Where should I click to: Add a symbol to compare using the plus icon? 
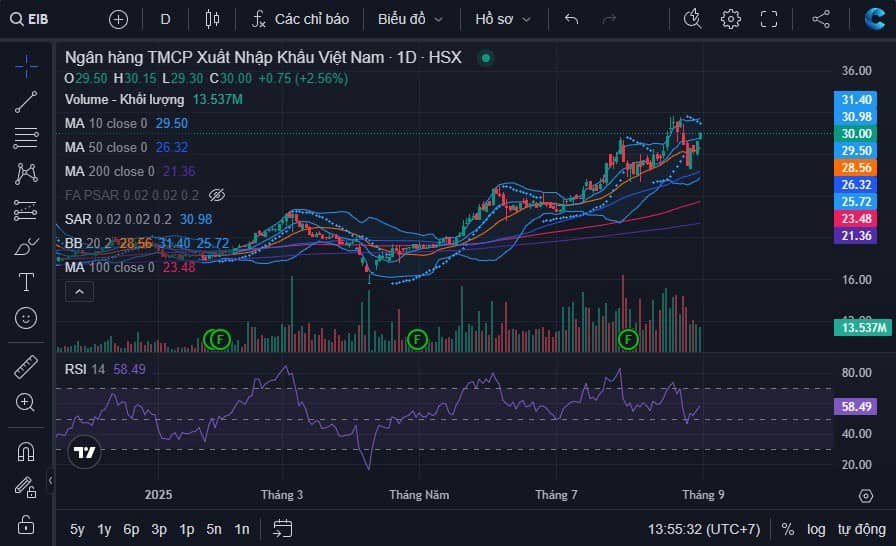tap(118, 19)
